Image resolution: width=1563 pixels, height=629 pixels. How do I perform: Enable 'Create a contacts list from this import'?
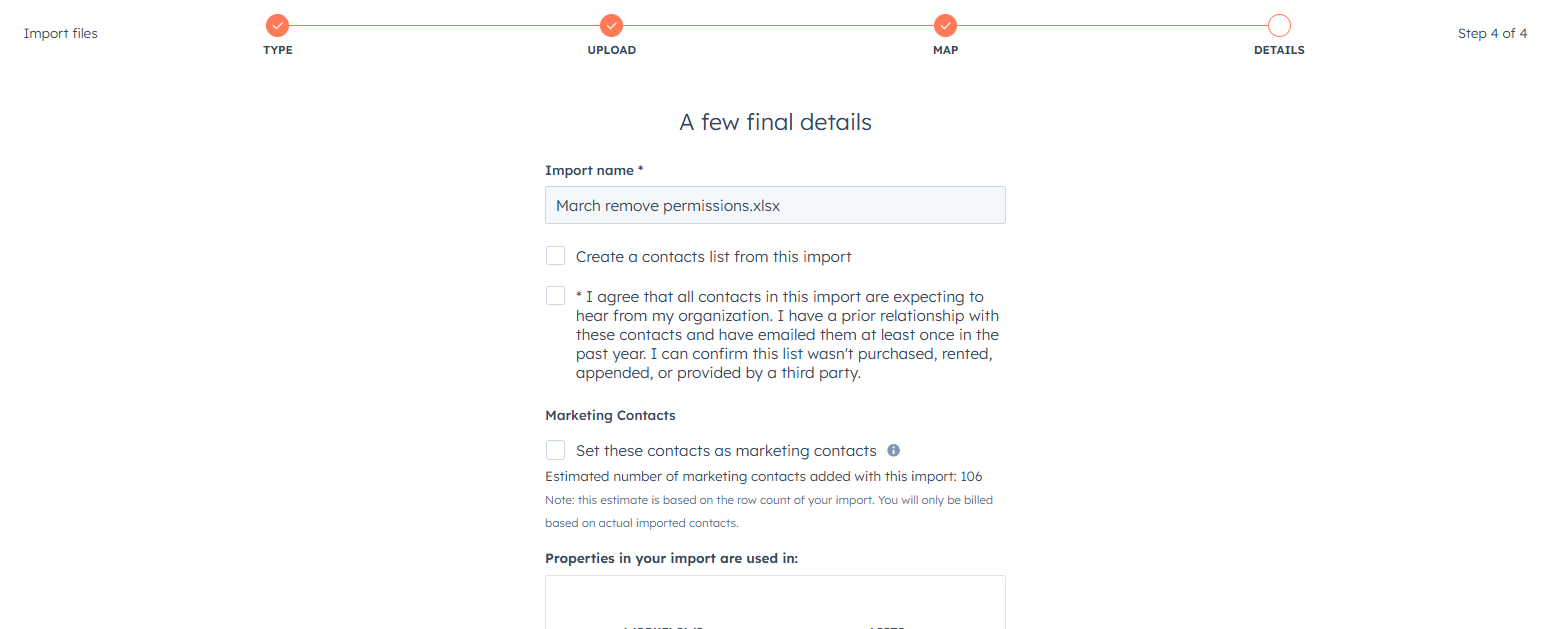[555, 255]
